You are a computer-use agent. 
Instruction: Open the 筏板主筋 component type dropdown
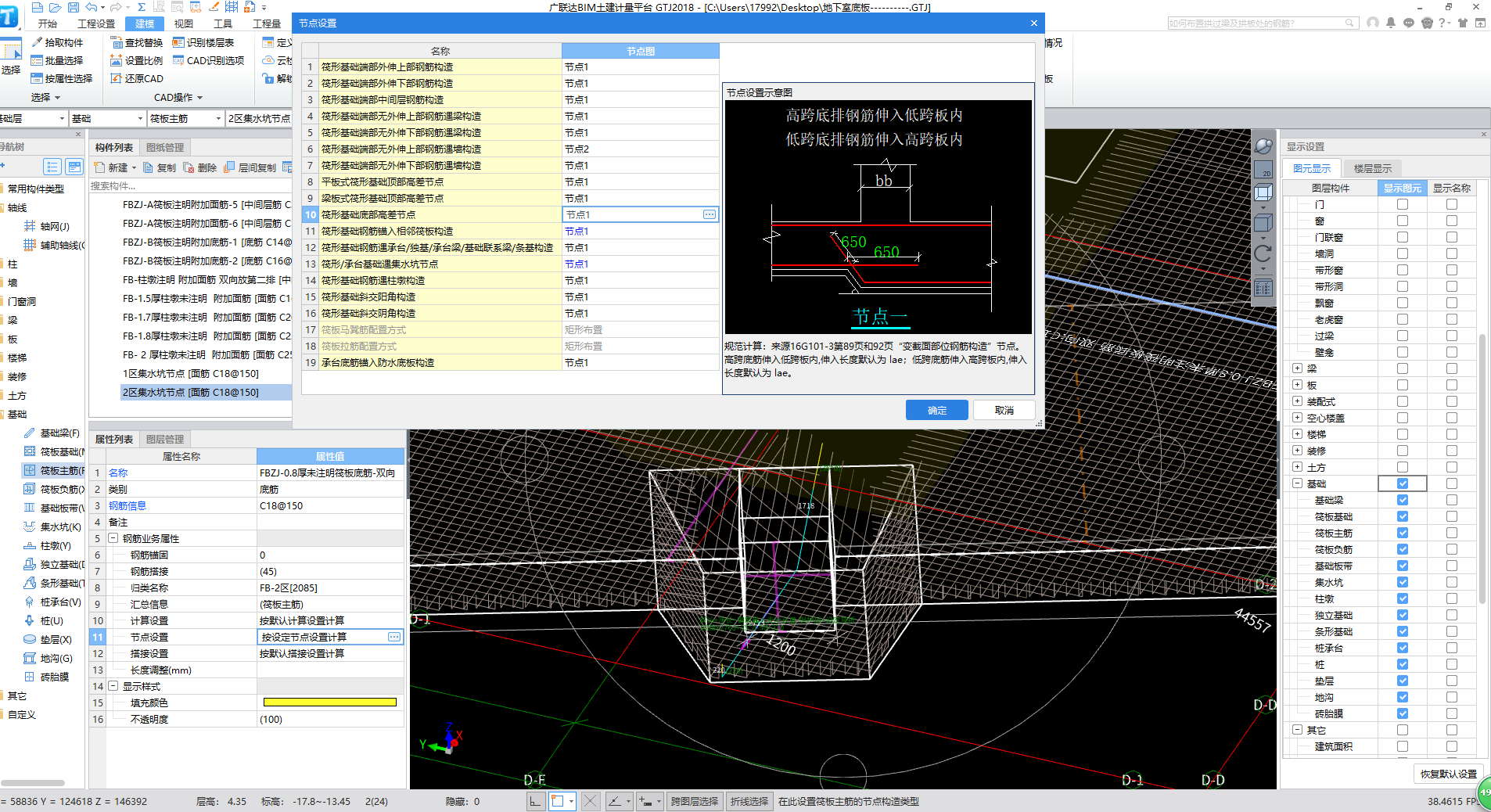click(x=218, y=118)
